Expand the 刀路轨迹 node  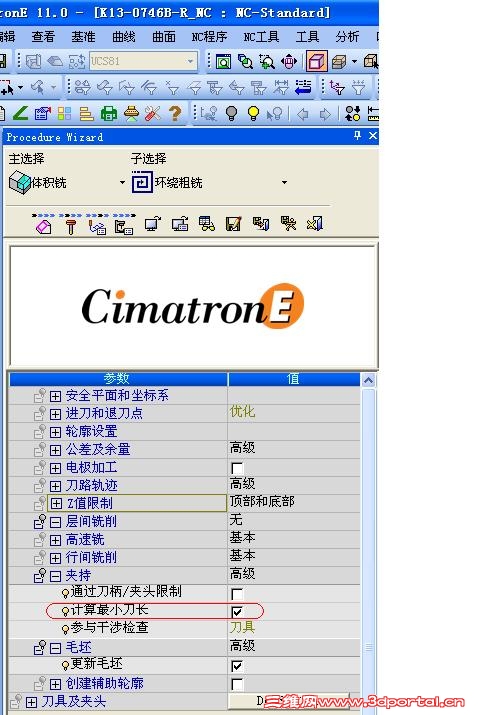point(55,486)
